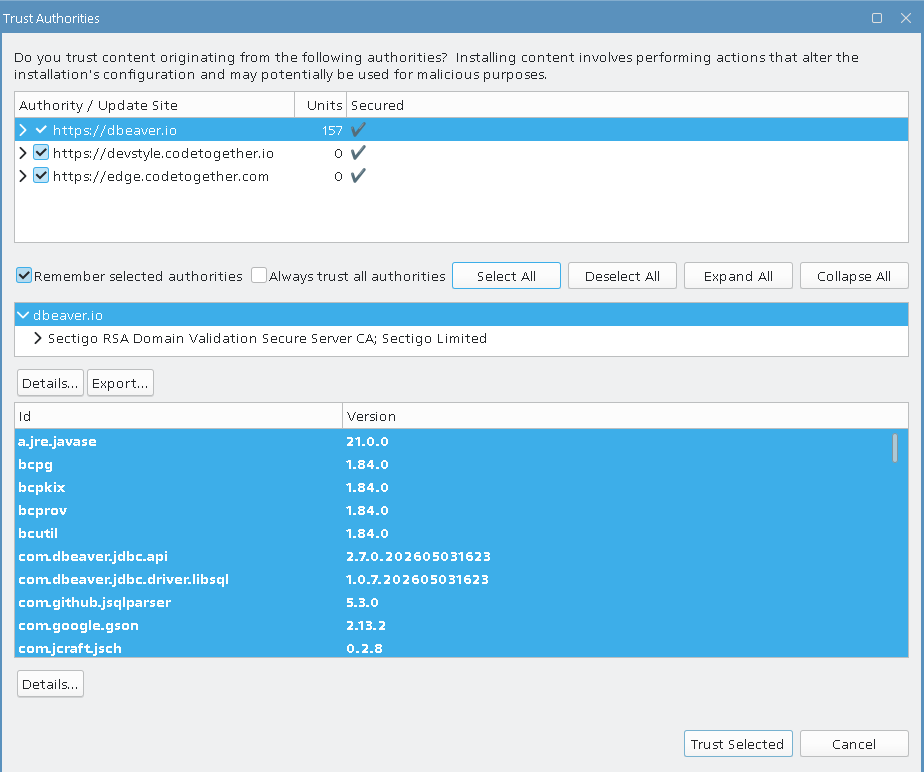Expand the devstyle.codetogether.io tree row

point(23,153)
